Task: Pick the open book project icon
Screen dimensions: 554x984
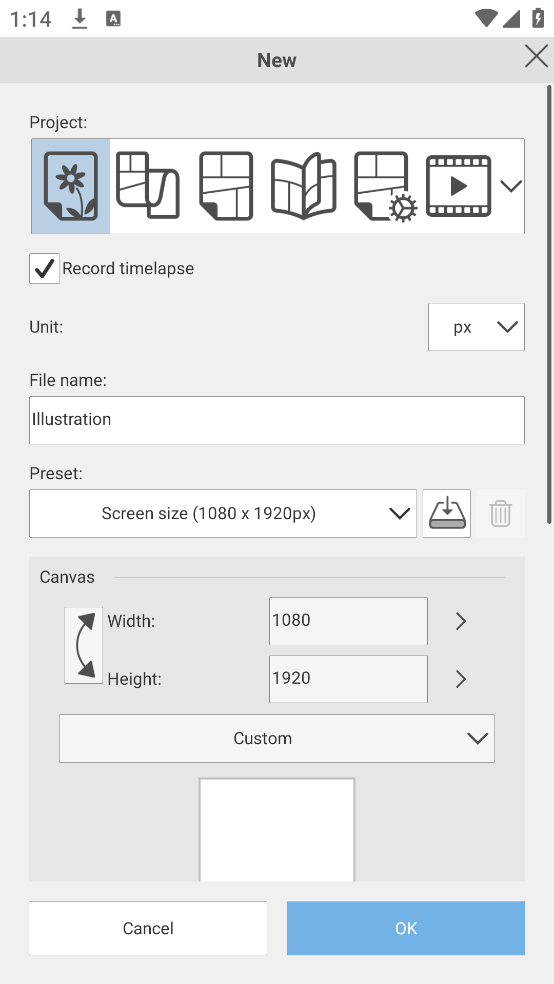Action: tap(304, 186)
